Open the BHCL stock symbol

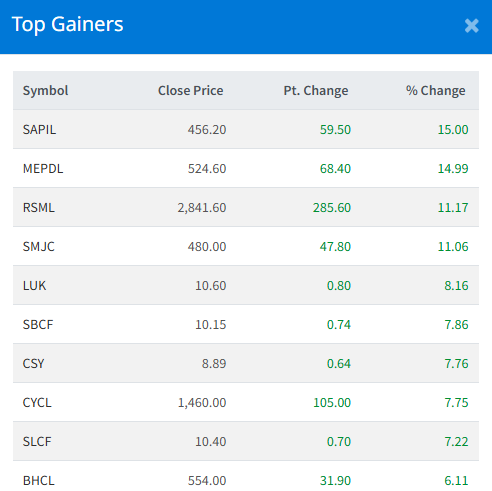pos(38,481)
